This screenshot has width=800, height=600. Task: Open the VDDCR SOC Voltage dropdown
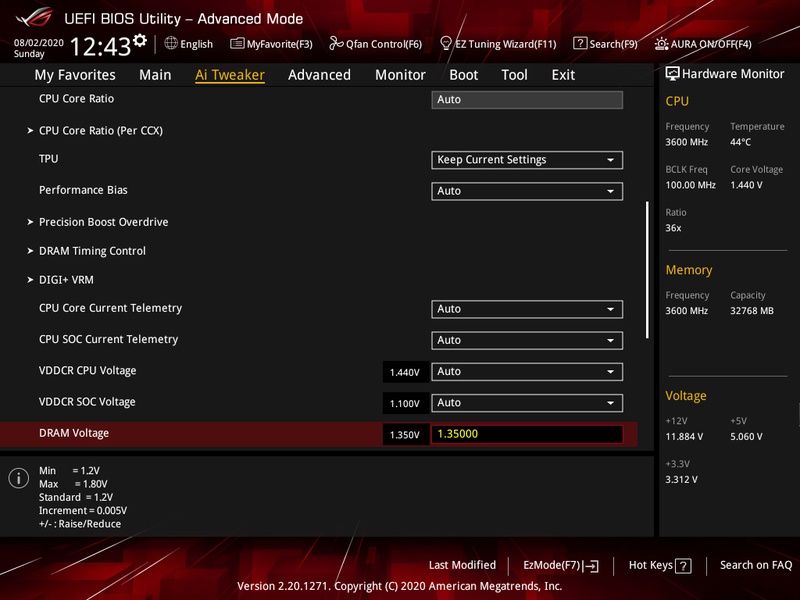pyautogui.click(x=527, y=403)
